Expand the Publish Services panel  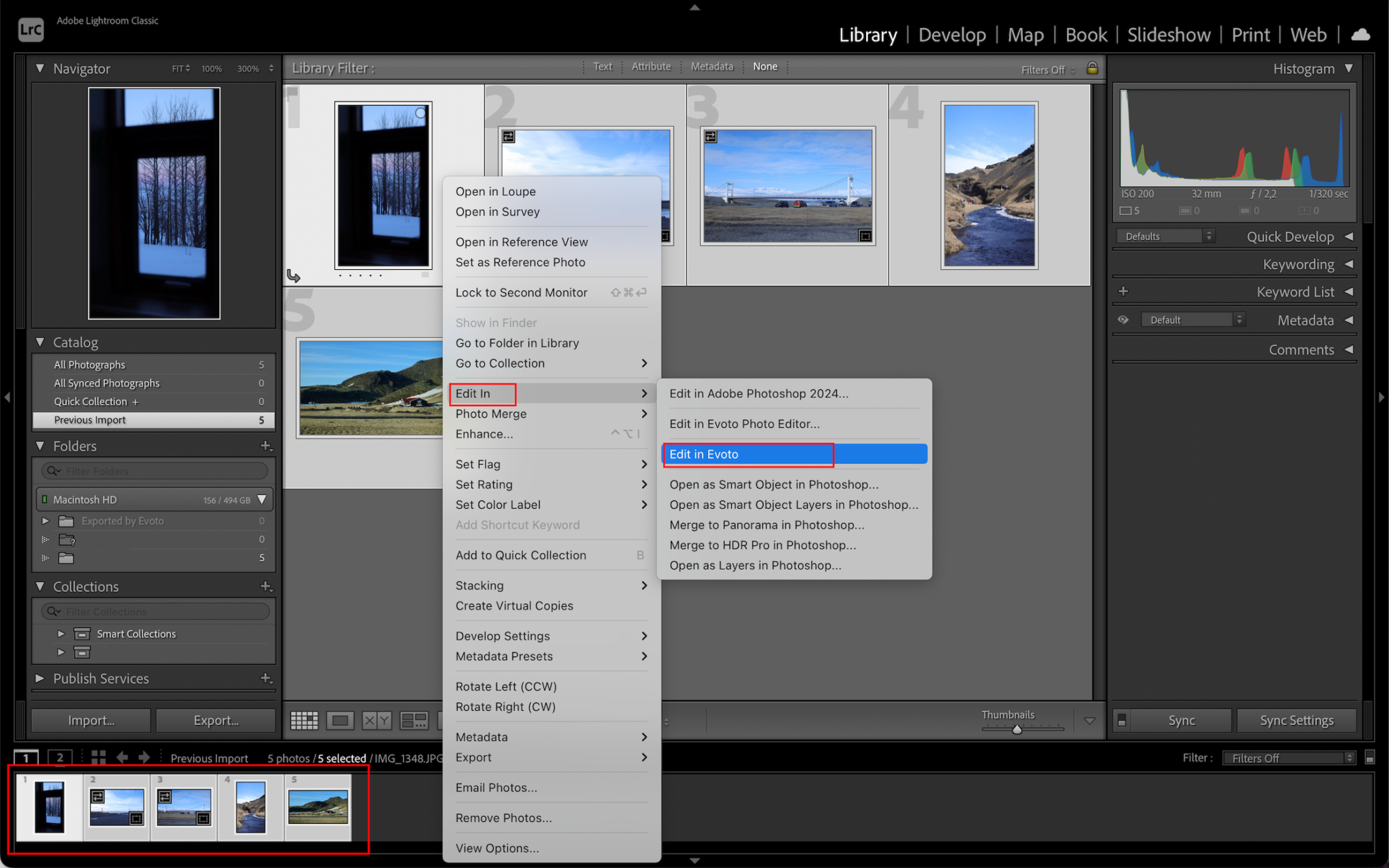click(40, 678)
